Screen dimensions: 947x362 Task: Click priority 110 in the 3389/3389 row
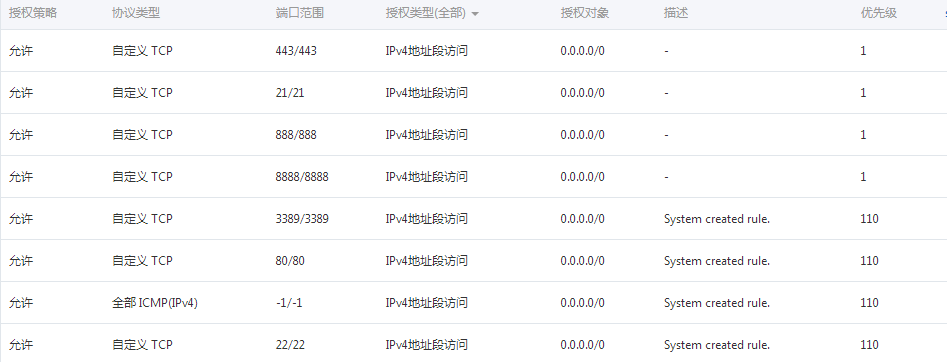(869, 219)
